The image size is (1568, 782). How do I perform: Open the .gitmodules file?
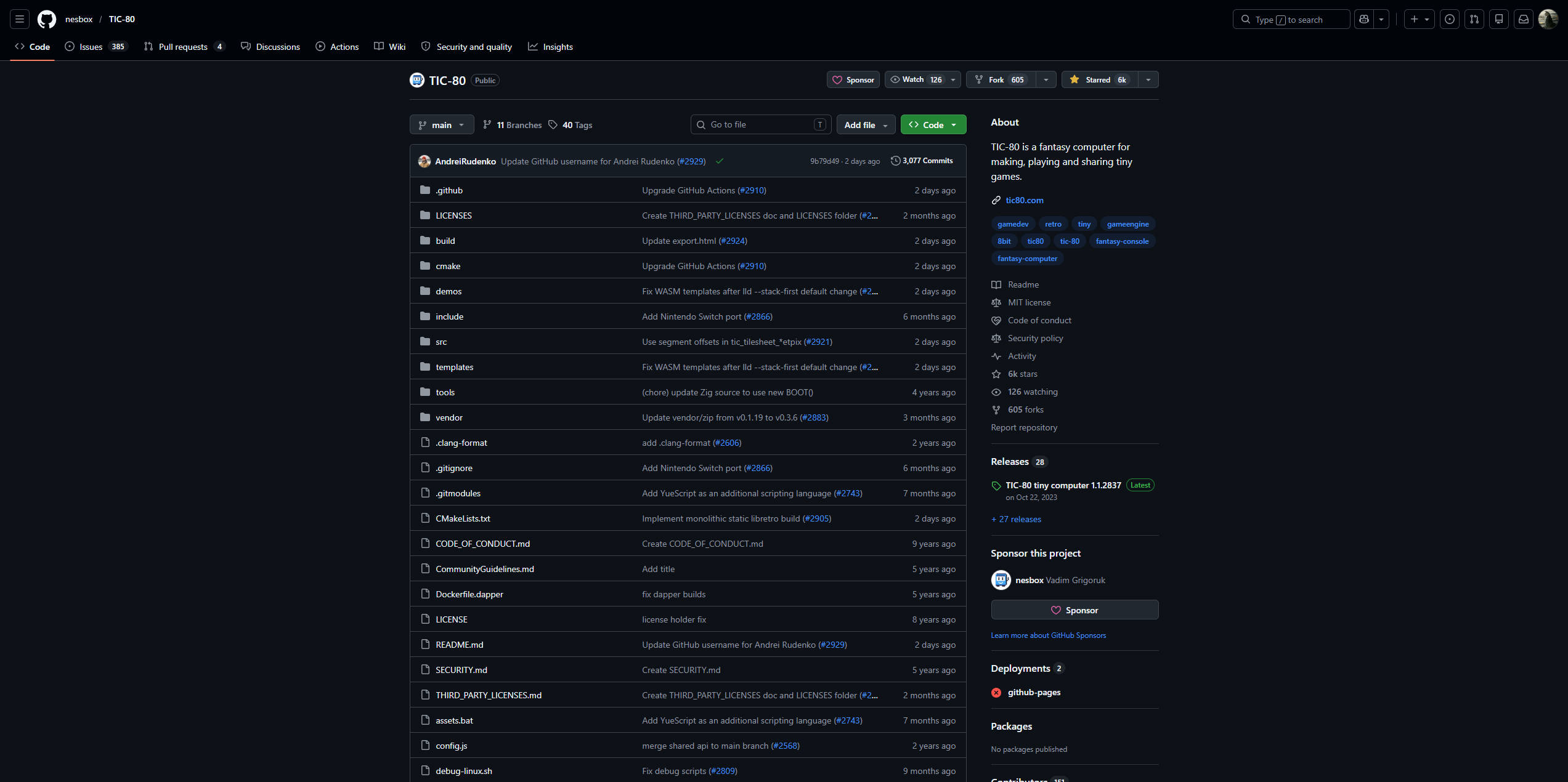coord(458,493)
